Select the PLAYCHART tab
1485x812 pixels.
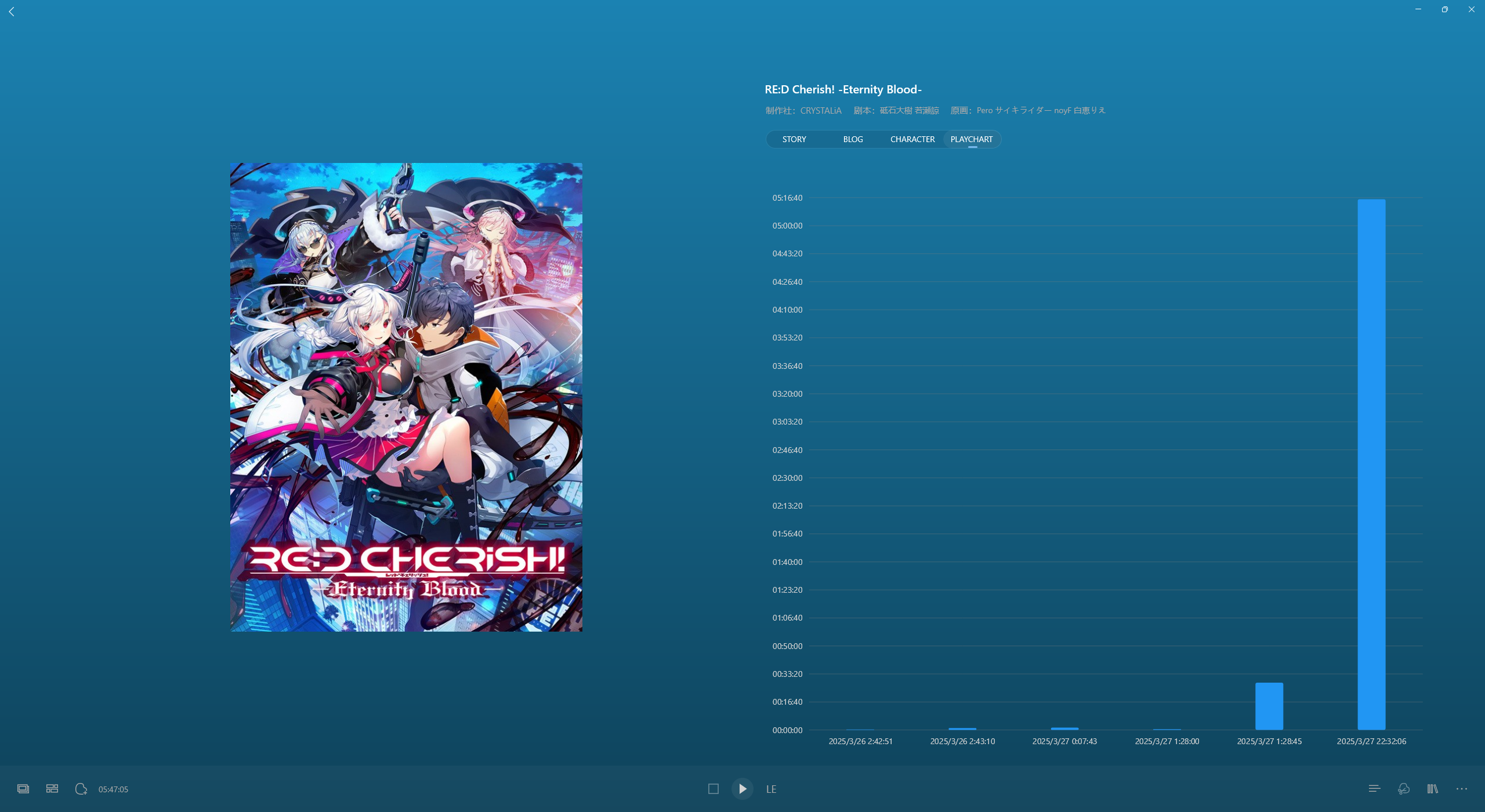coord(972,139)
